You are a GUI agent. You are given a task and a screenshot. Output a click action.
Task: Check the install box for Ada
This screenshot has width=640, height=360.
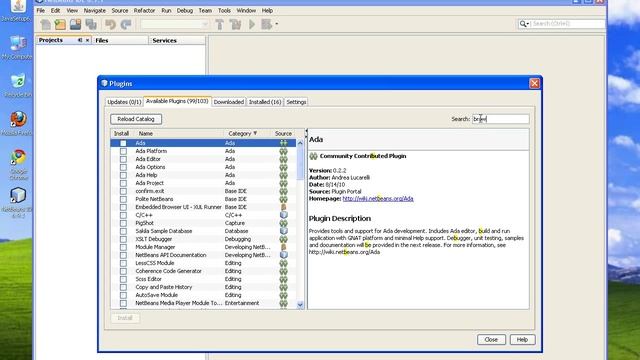pyautogui.click(x=123, y=143)
